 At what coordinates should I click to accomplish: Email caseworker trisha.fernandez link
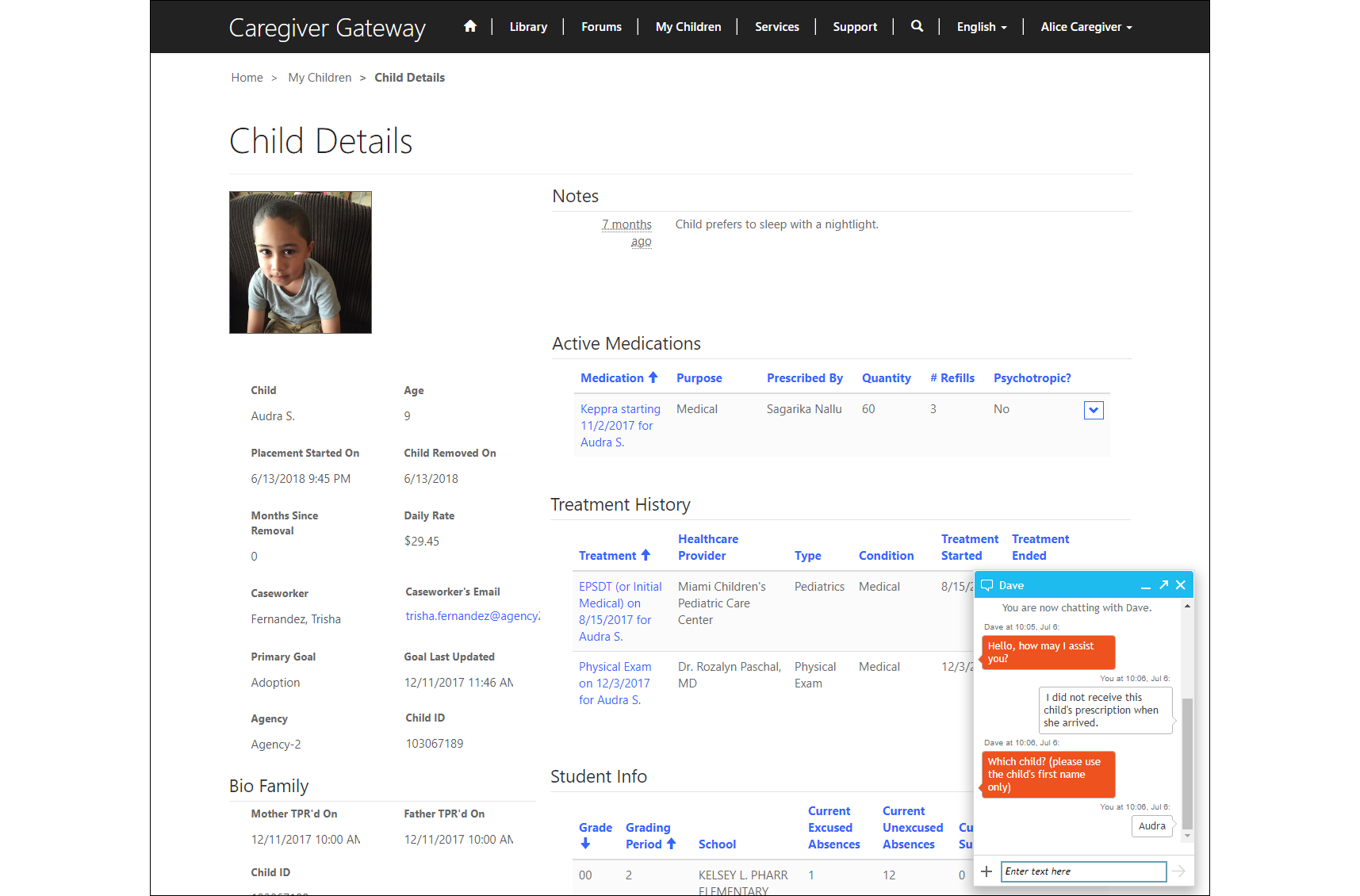pos(473,616)
